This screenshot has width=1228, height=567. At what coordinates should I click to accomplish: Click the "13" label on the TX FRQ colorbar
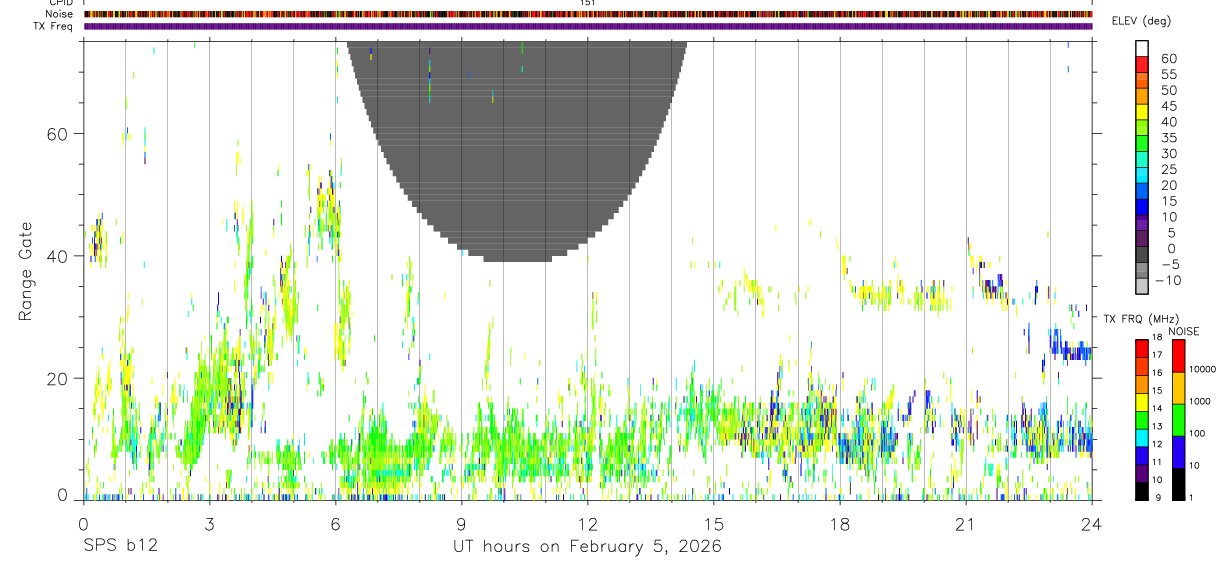coord(1156,426)
